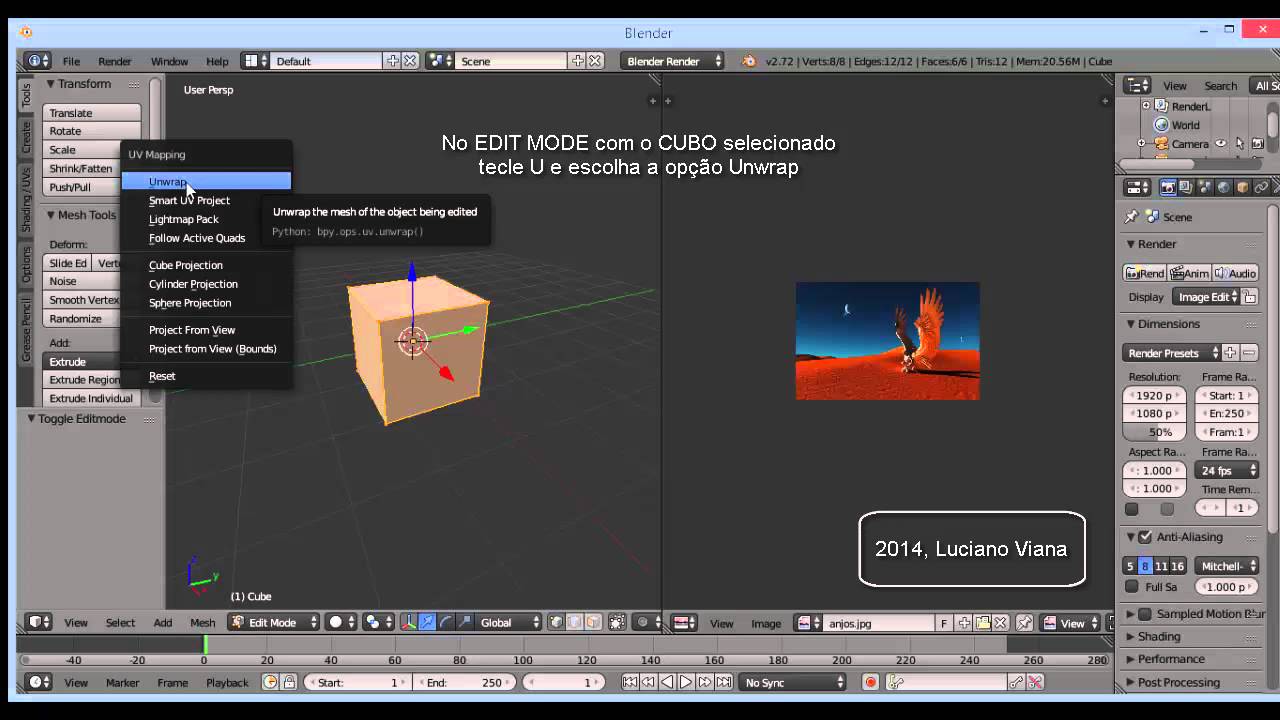The height and width of the screenshot is (720, 1280).
Task: Choose Project From View entry
Action: (206, 330)
